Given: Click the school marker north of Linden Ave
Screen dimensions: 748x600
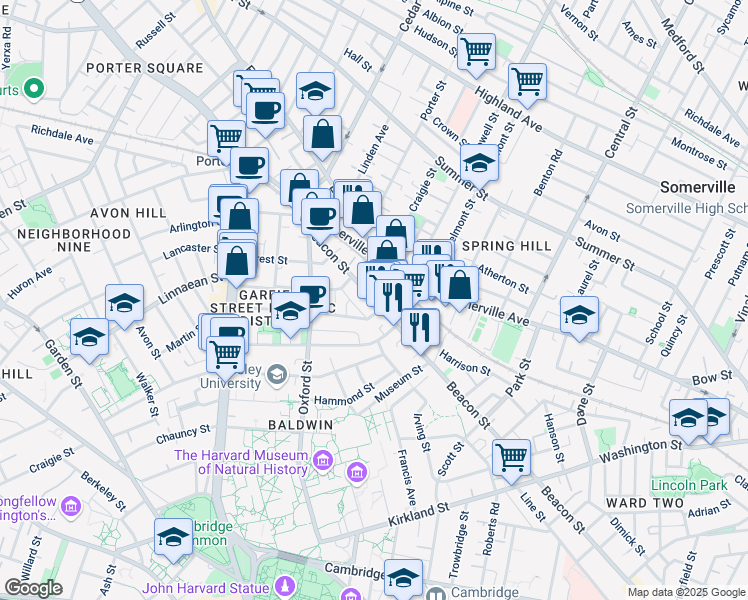Looking at the screenshot, I should point(315,93).
